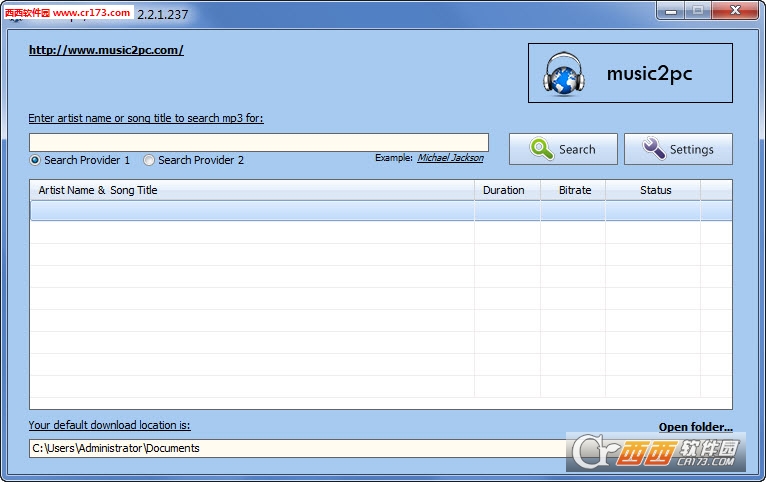Viewport: 766px width, 482px height.
Task: Maximize the music2pc window
Action: (698, 11)
